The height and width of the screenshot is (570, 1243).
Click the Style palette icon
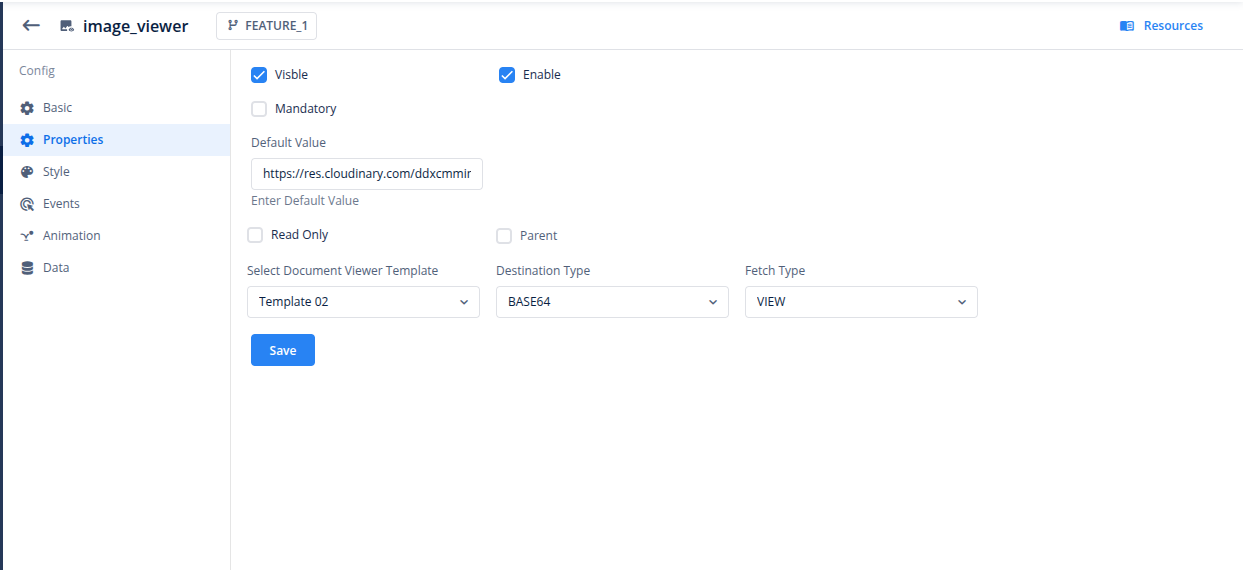pos(28,172)
